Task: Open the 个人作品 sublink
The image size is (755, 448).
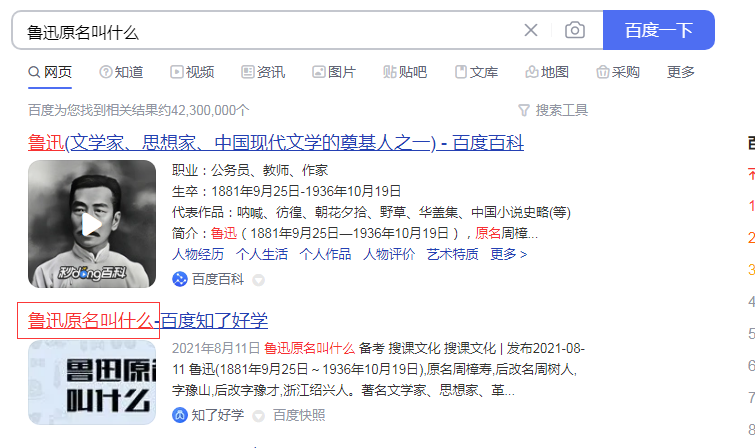Action: (325, 254)
